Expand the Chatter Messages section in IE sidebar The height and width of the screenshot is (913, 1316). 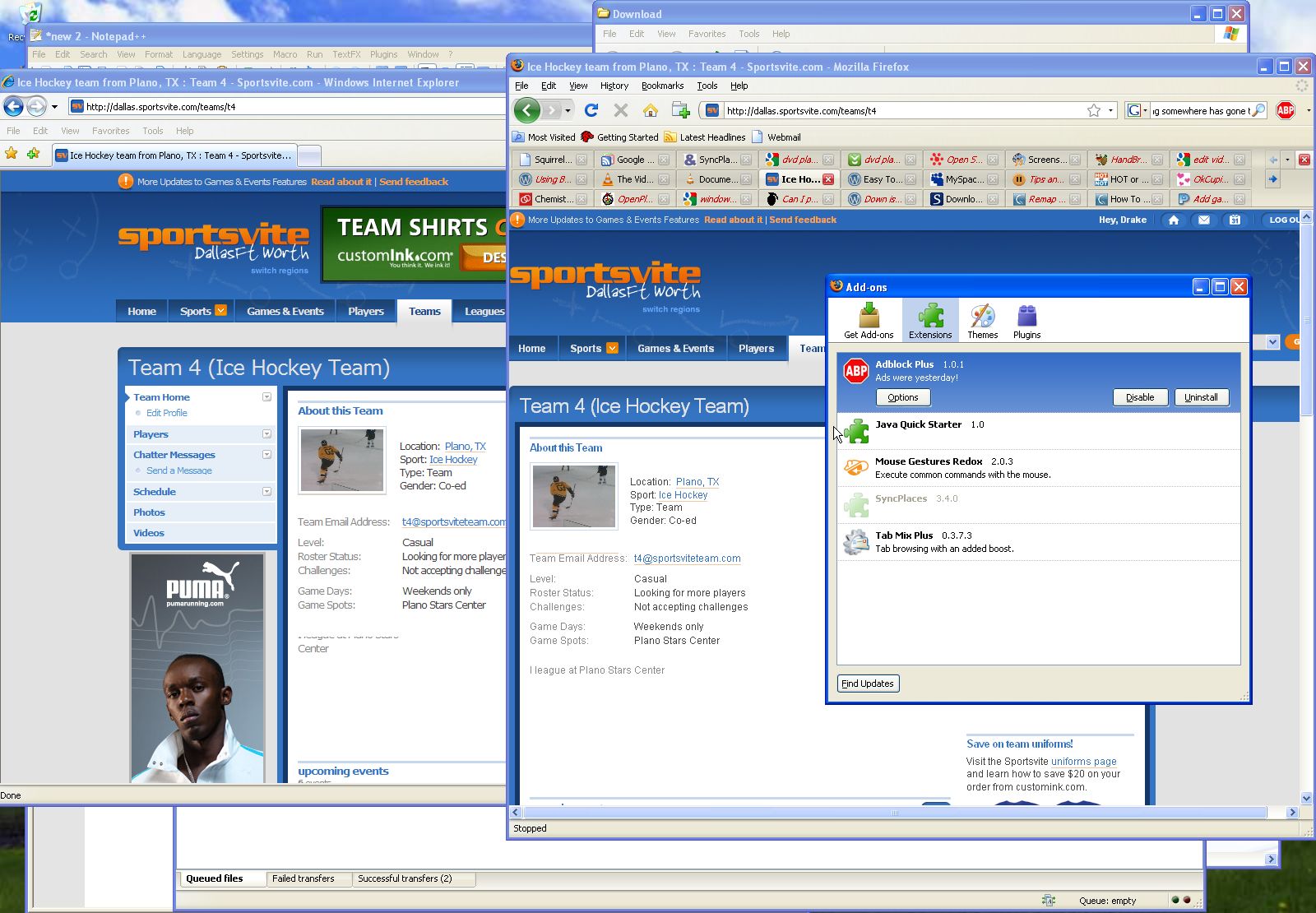pos(266,455)
